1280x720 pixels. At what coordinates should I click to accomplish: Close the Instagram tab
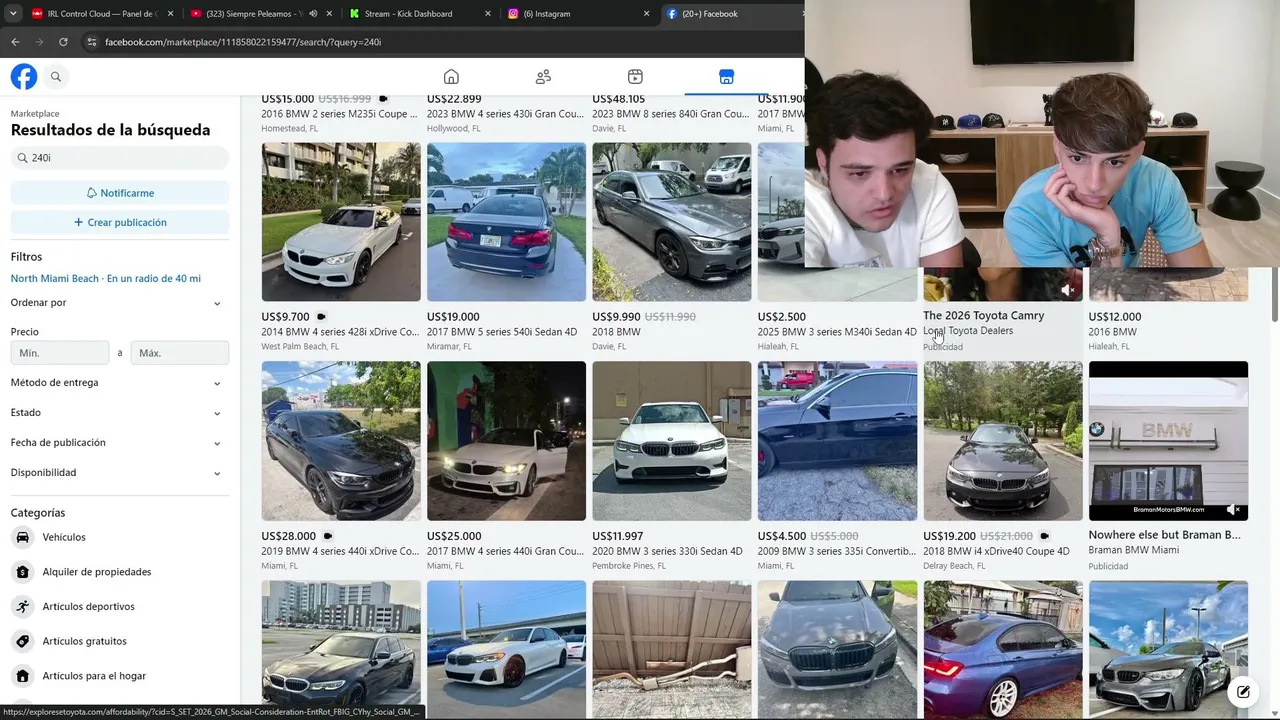click(x=646, y=14)
